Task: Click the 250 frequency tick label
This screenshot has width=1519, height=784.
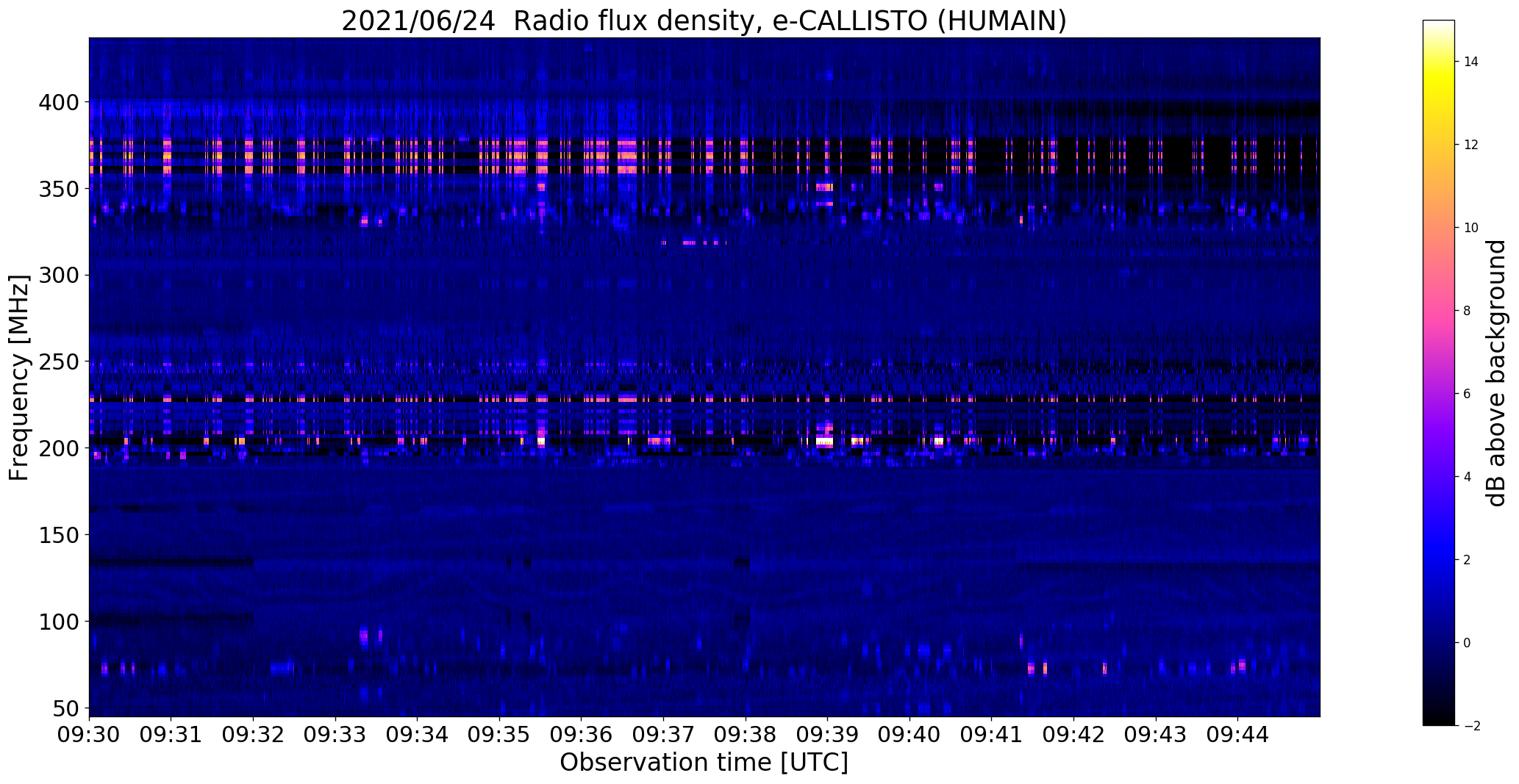Action: click(60, 362)
